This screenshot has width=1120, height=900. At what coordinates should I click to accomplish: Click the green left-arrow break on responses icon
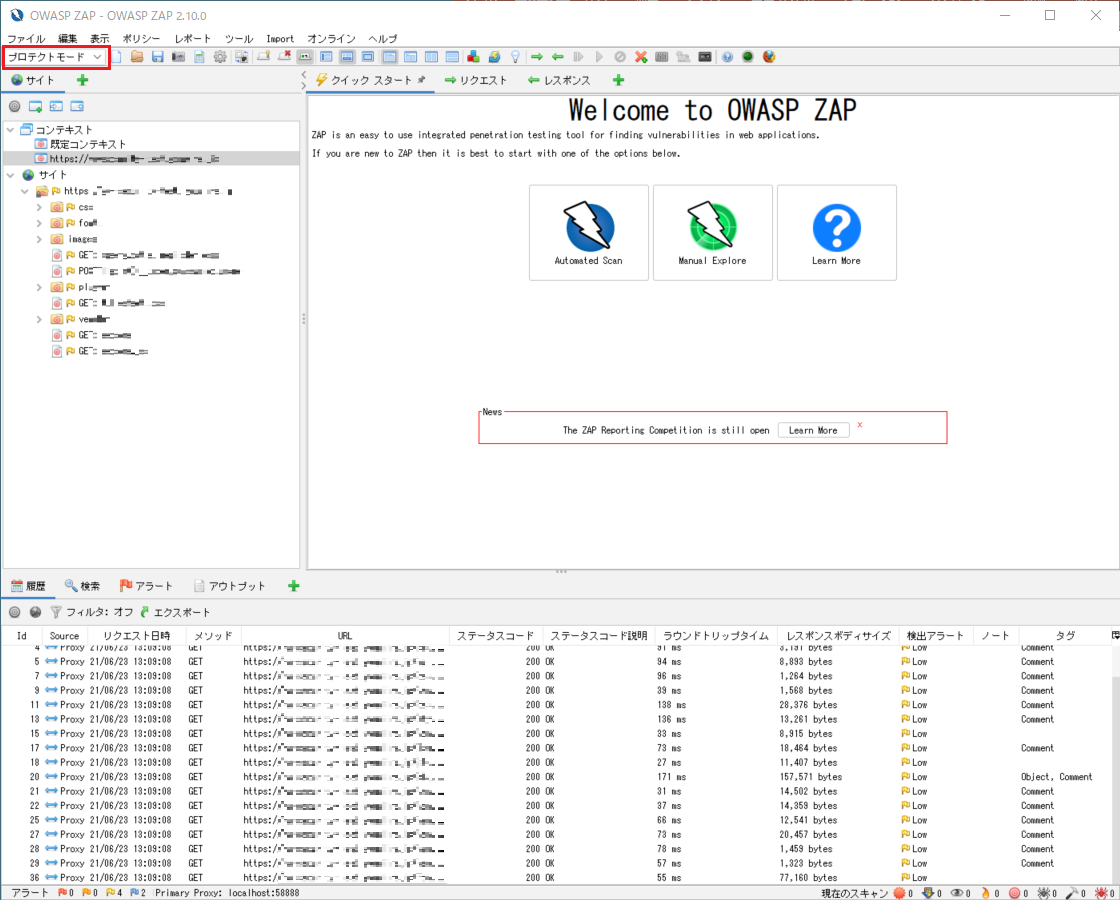click(558, 57)
